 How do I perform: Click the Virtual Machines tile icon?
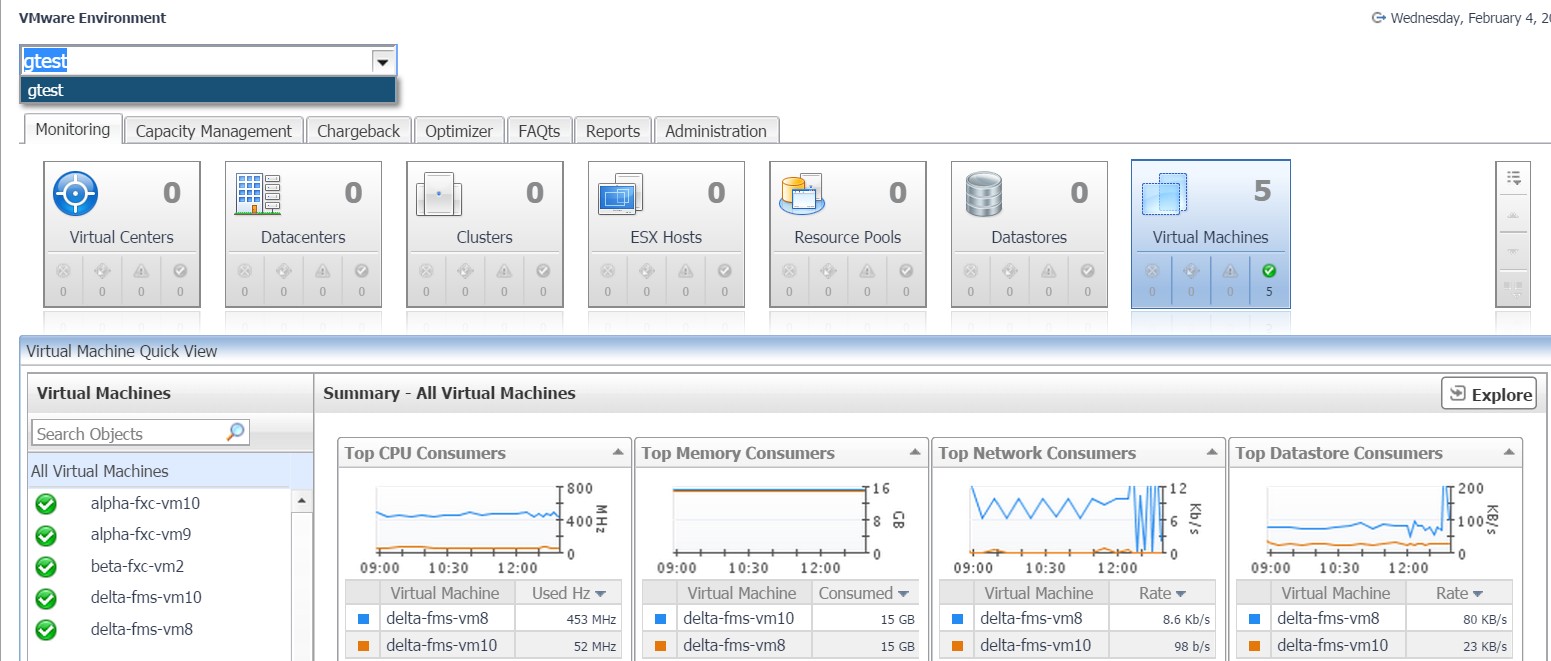pyautogui.click(x=1164, y=193)
